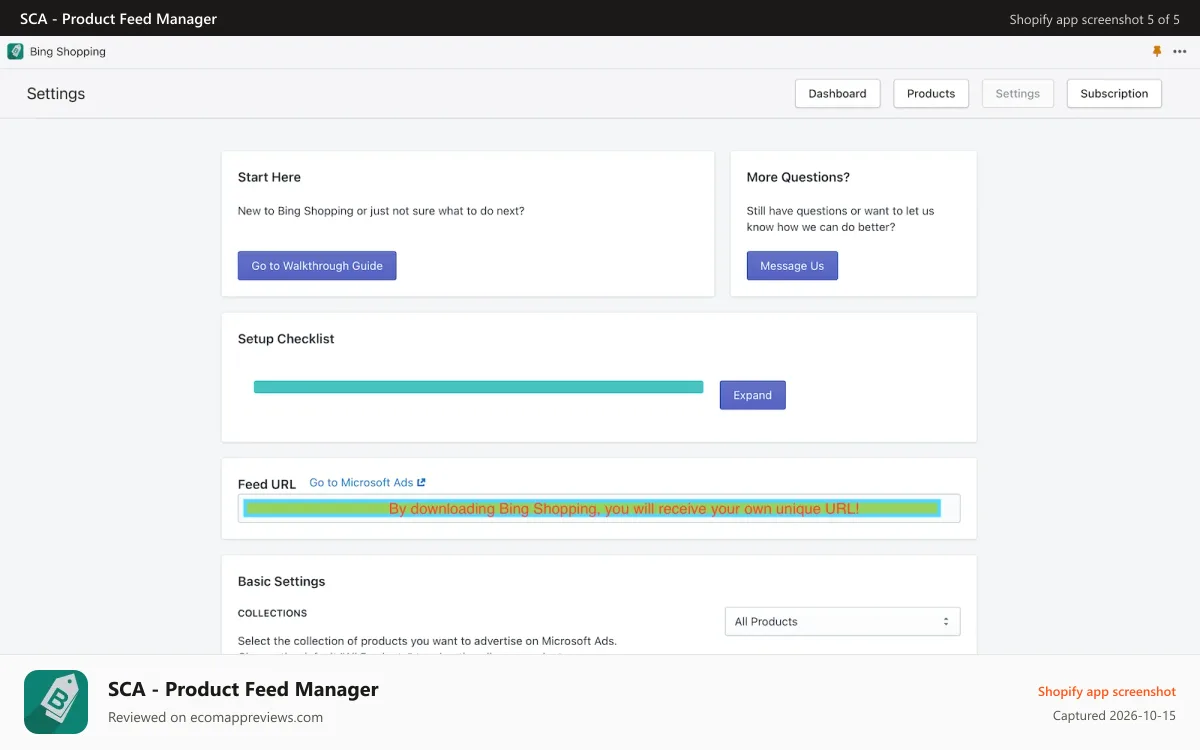This screenshot has height=750, width=1200.
Task: Open the Dashboard tab
Action: 837,93
